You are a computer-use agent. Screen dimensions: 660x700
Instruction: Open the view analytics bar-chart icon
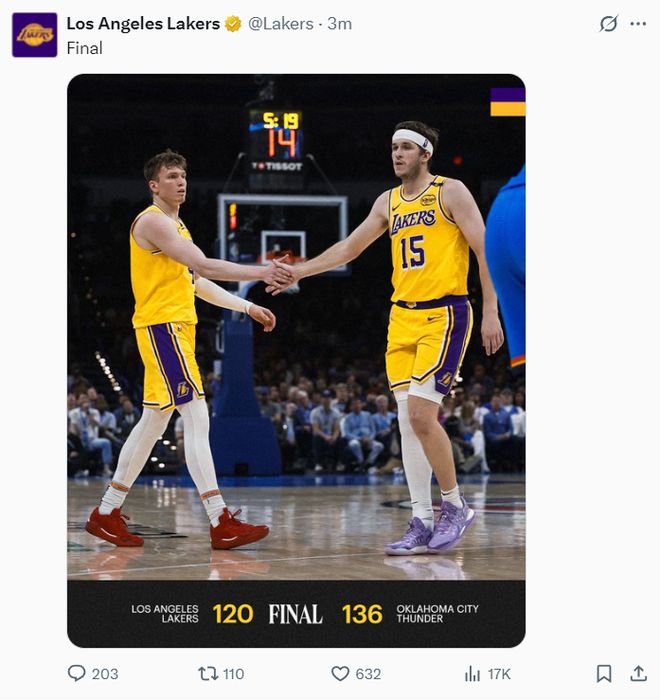point(472,674)
